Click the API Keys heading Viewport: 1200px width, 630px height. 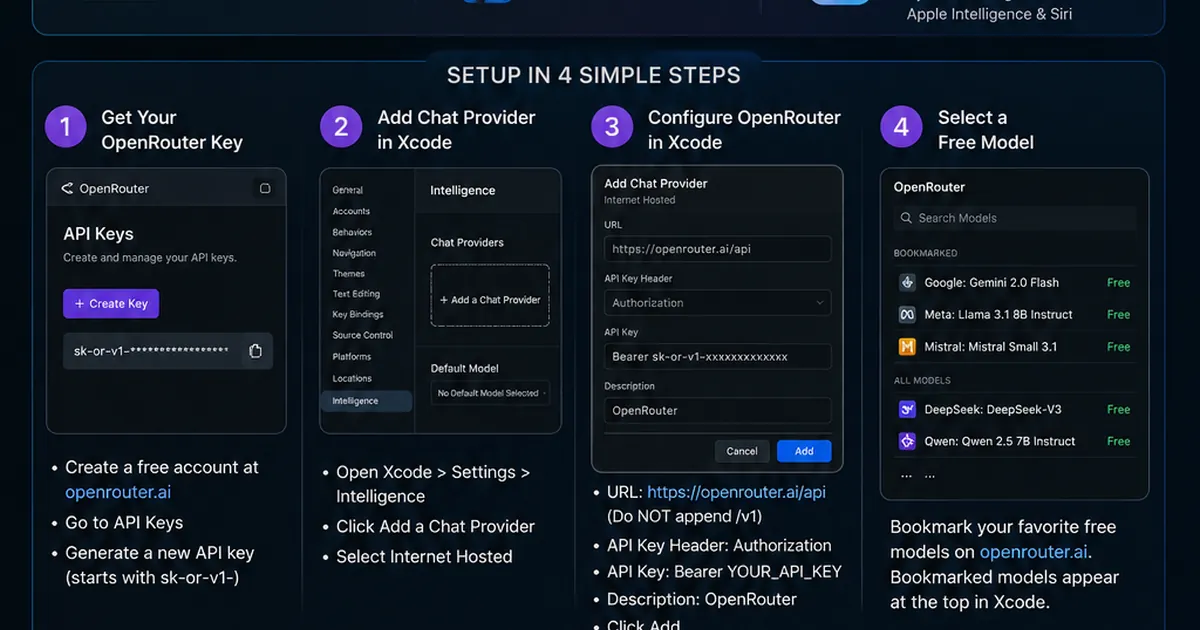pyautogui.click(x=98, y=234)
